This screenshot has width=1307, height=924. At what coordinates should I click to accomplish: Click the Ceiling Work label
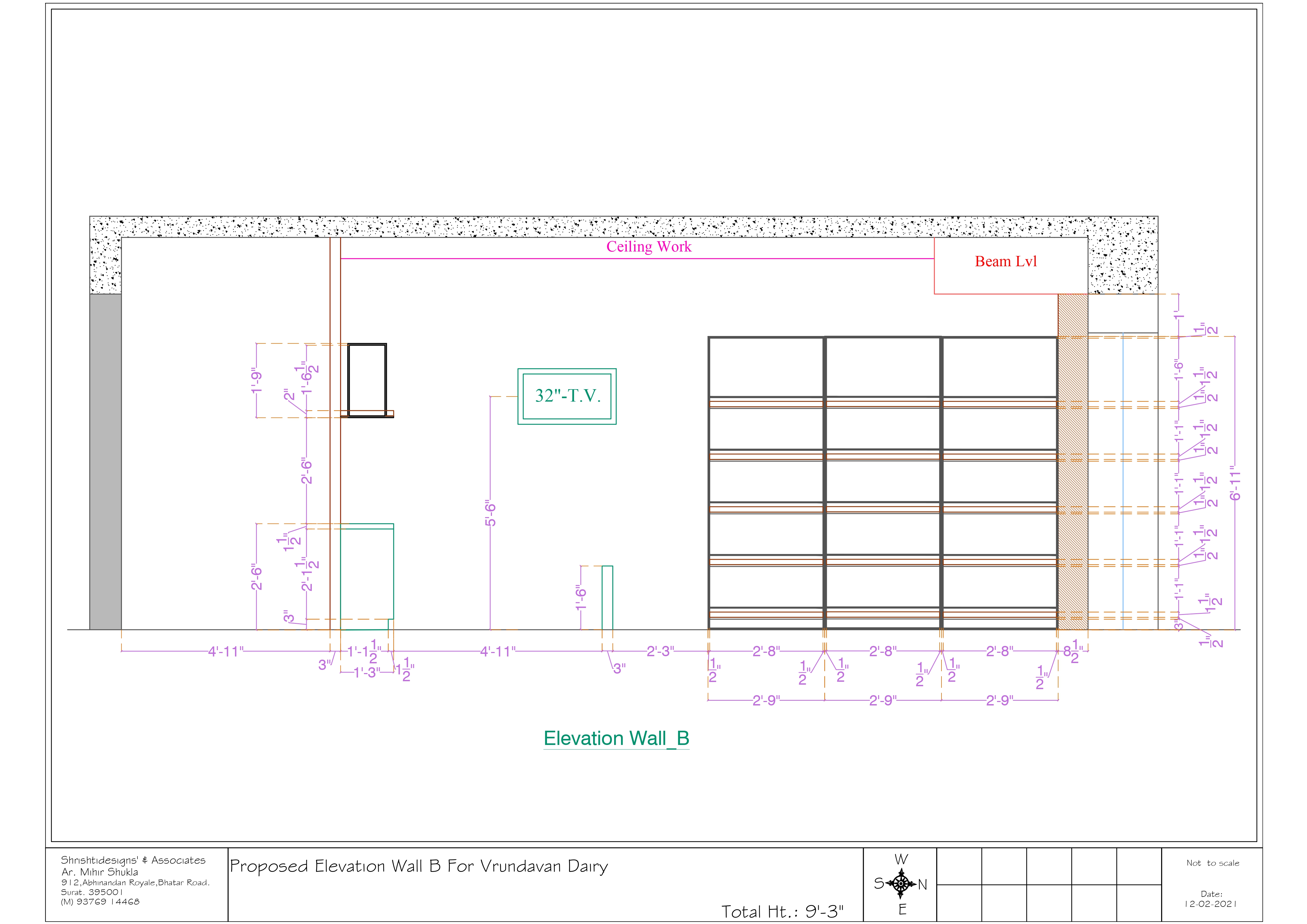pyautogui.click(x=648, y=247)
